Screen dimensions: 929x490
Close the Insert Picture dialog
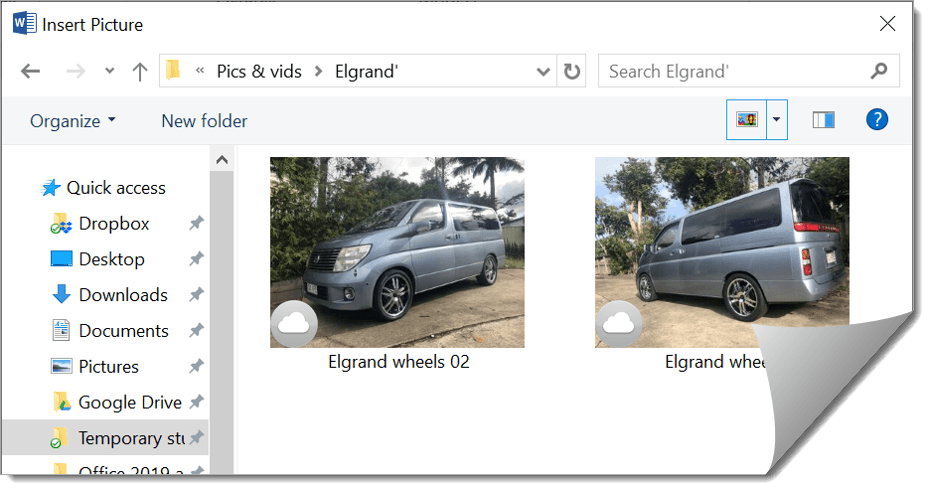click(x=888, y=24)
